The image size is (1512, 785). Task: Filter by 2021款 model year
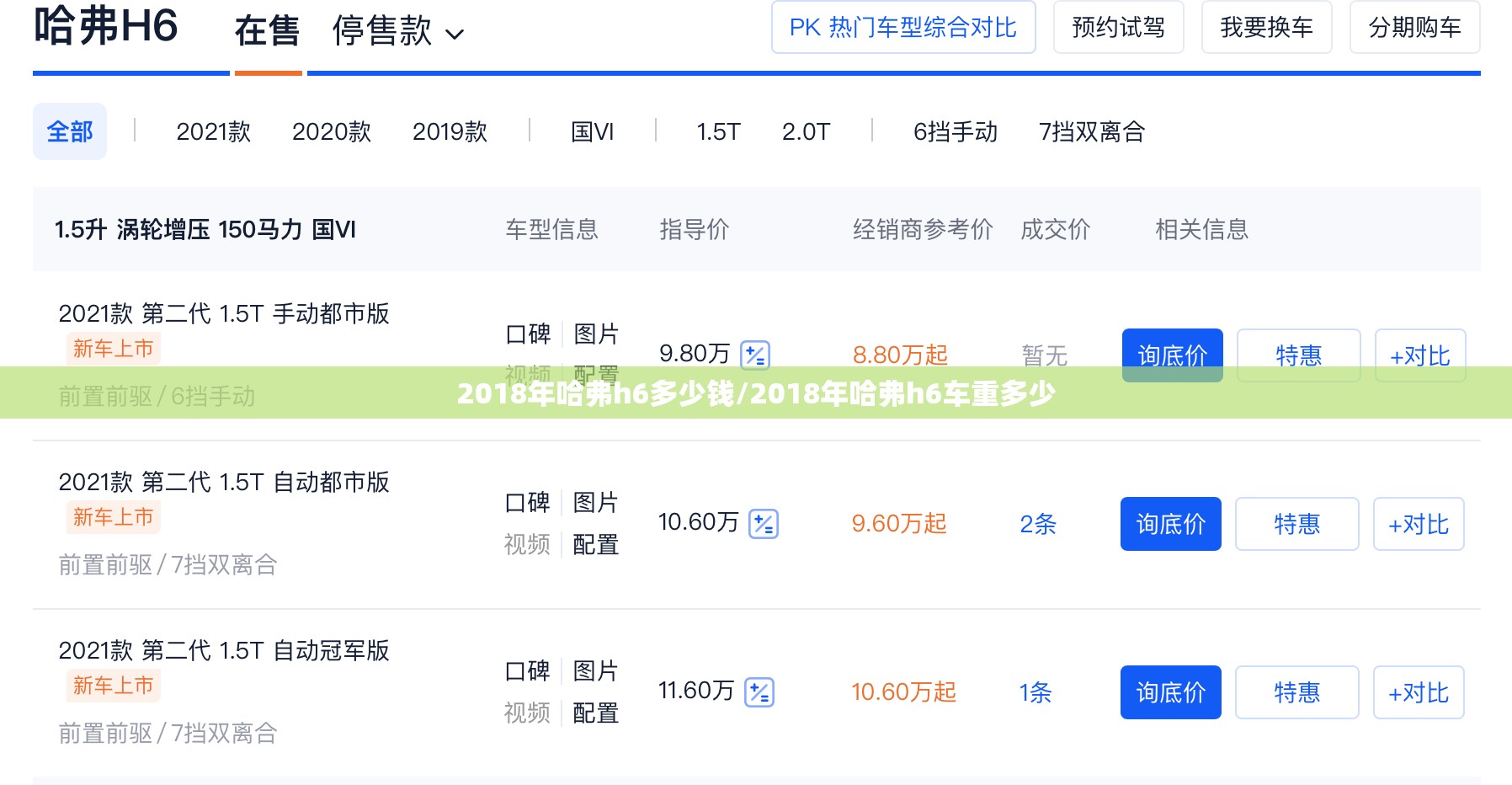214,131
